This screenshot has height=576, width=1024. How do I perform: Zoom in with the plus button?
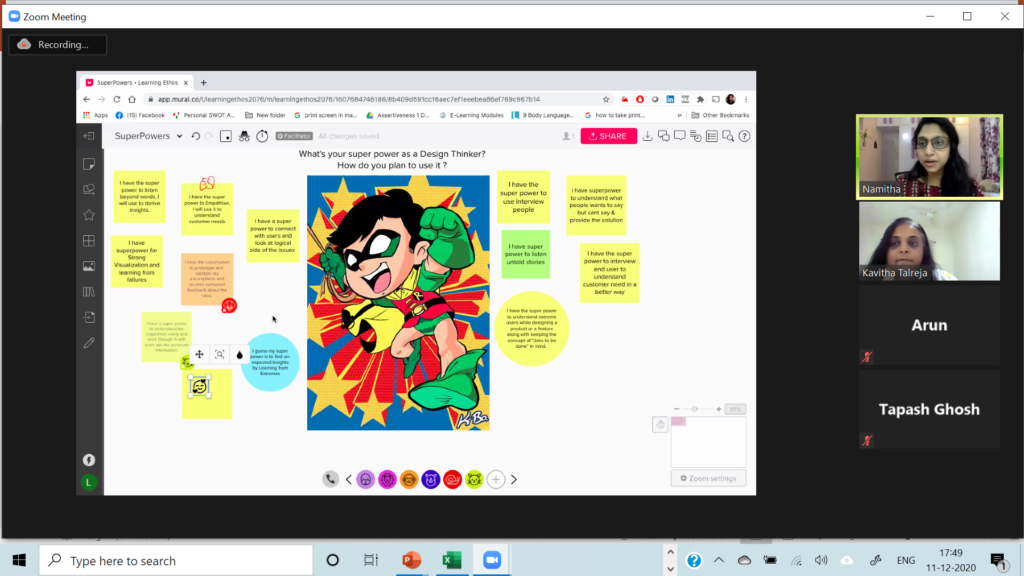point(718,409)
